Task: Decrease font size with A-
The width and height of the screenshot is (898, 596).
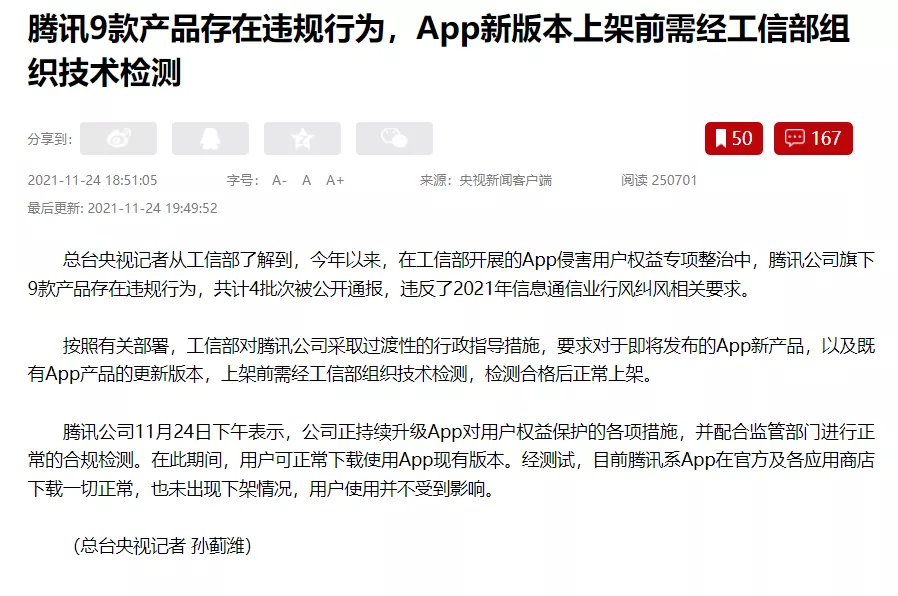Action: 279,181
